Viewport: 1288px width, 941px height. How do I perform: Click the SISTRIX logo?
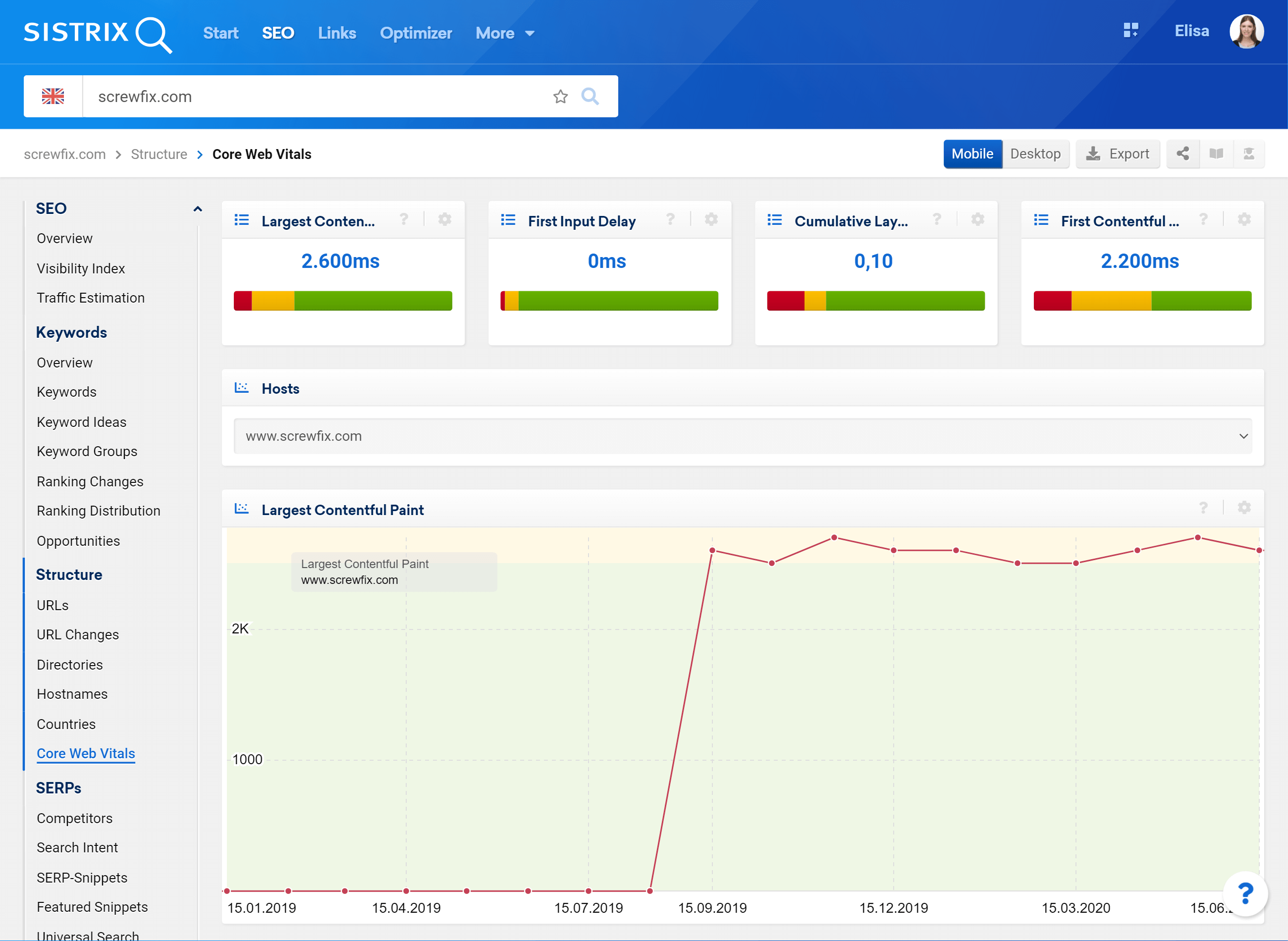[98, 34]
